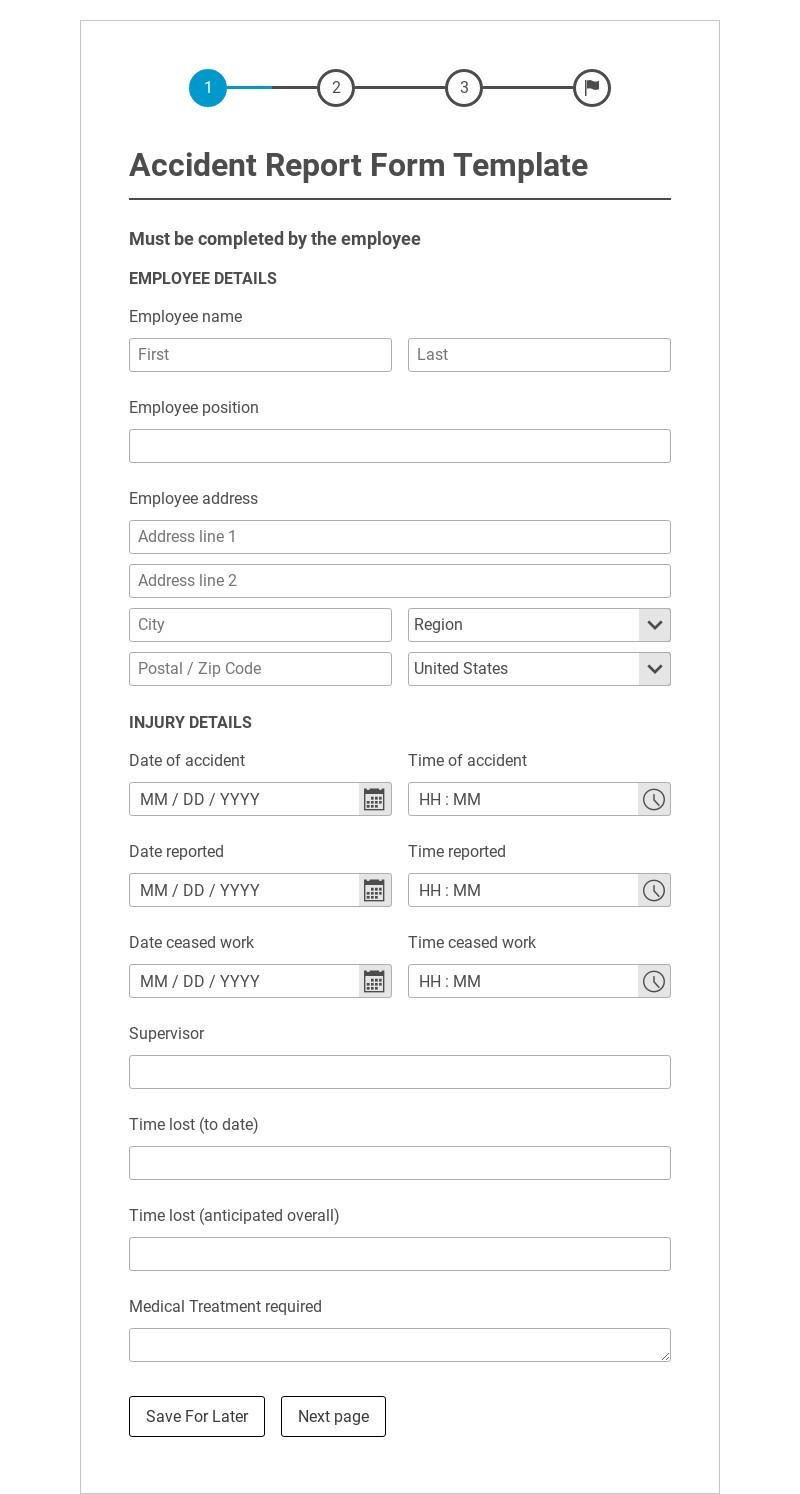Viewport: 800px width, 1494px height.
Task: Click the Medical Treatment required textarea
Action: coord(400,1345)
